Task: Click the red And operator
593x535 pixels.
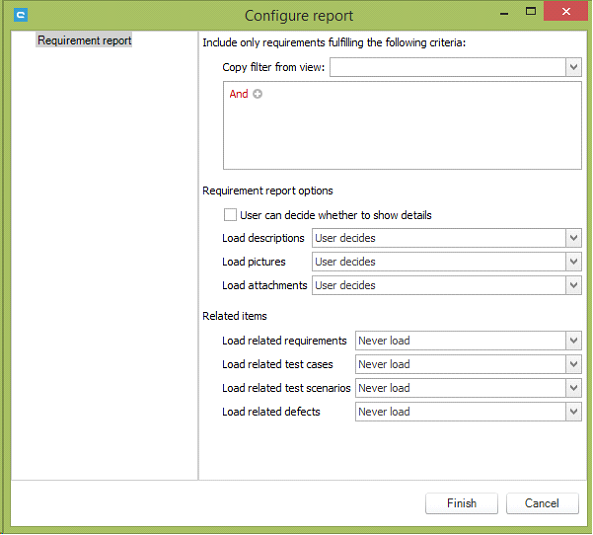Action: (x=239, y=94)
